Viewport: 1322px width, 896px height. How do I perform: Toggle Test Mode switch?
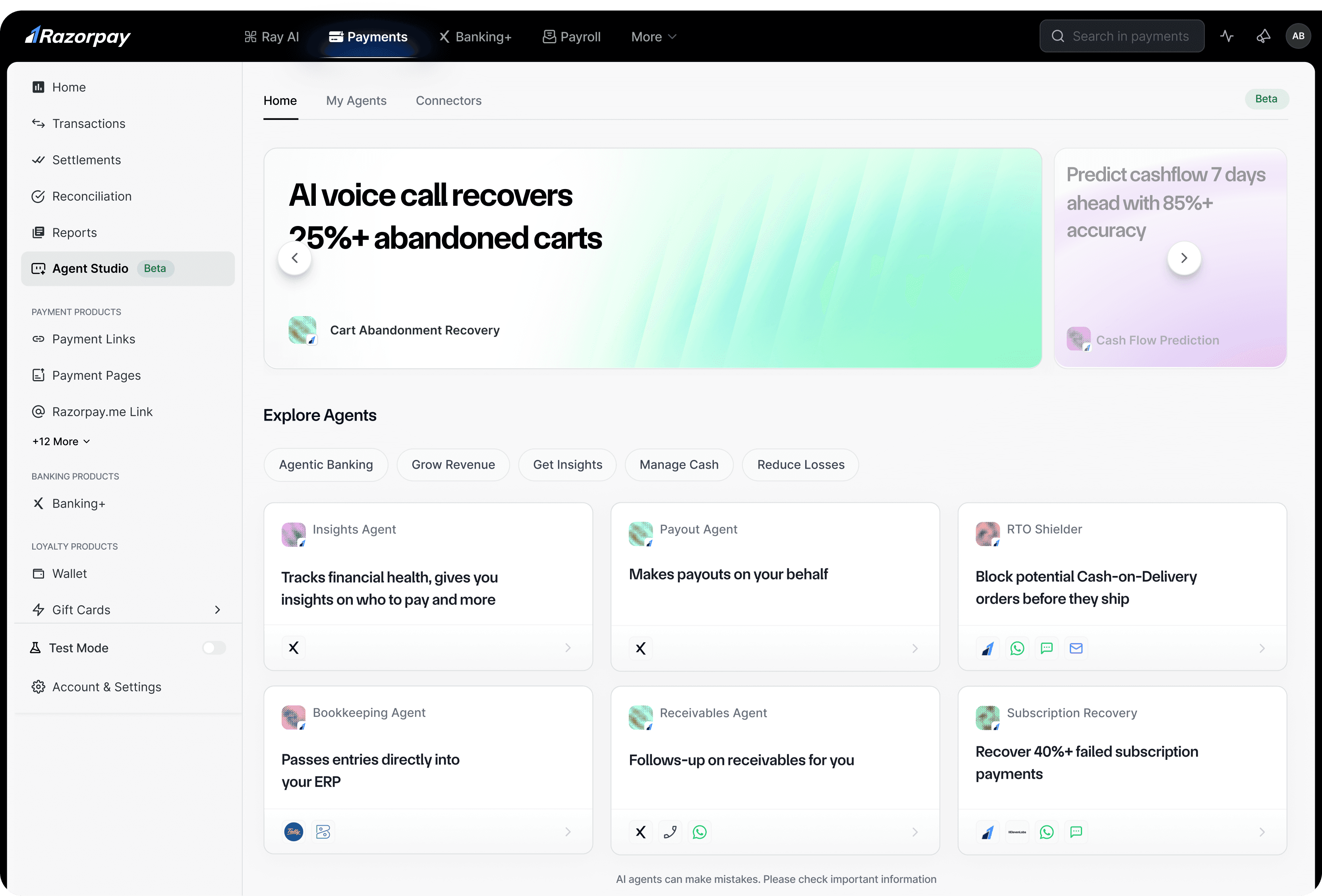tap(215, 648)
